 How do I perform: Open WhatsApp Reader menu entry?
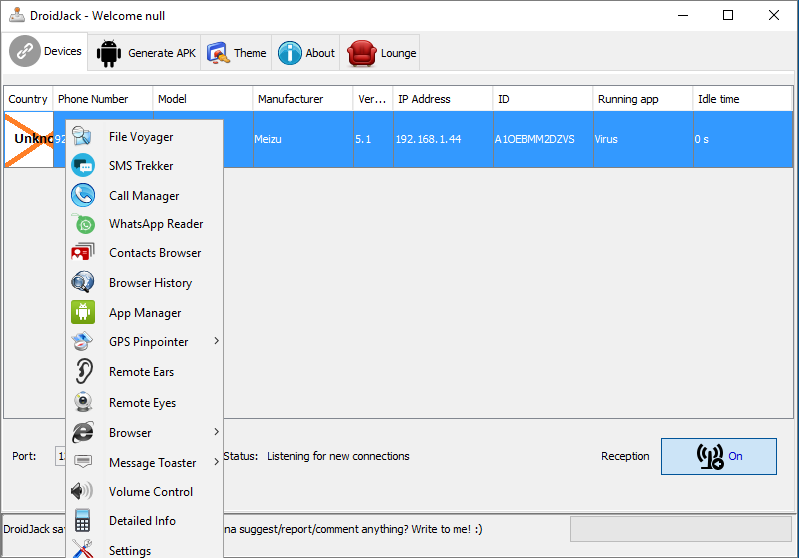(145, 224)
